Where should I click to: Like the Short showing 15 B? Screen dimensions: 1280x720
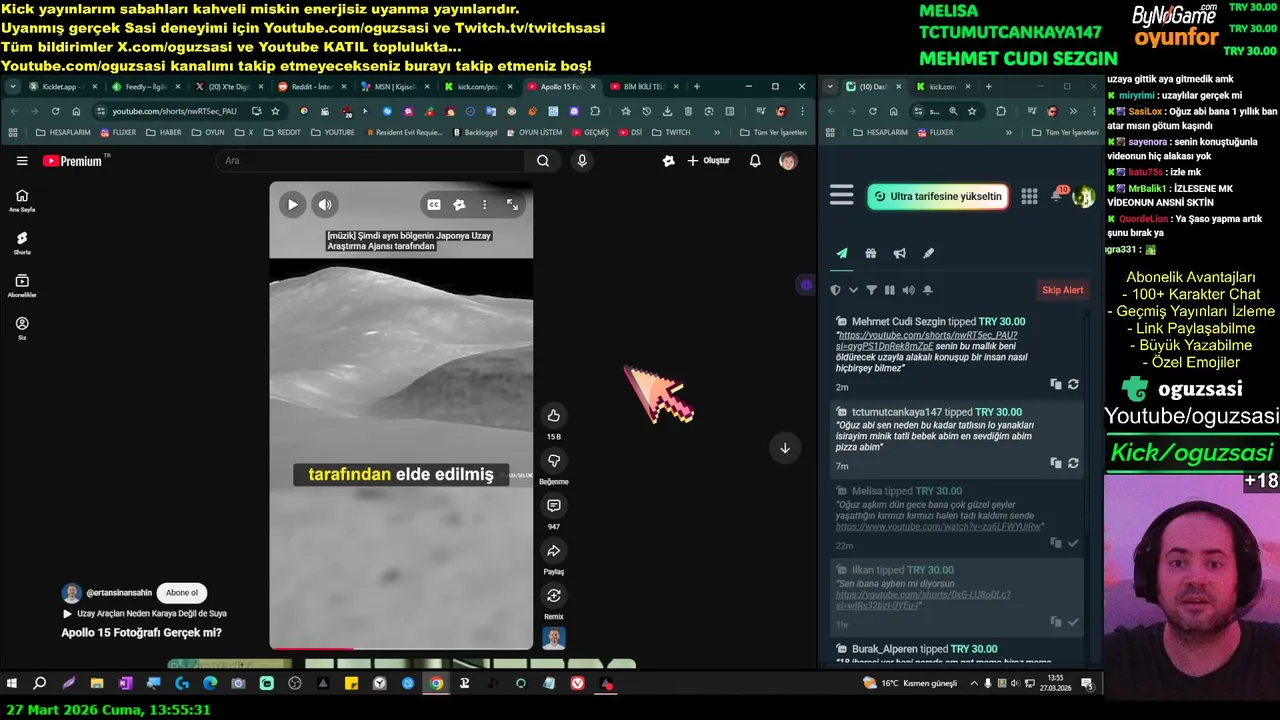coord(554,415)
